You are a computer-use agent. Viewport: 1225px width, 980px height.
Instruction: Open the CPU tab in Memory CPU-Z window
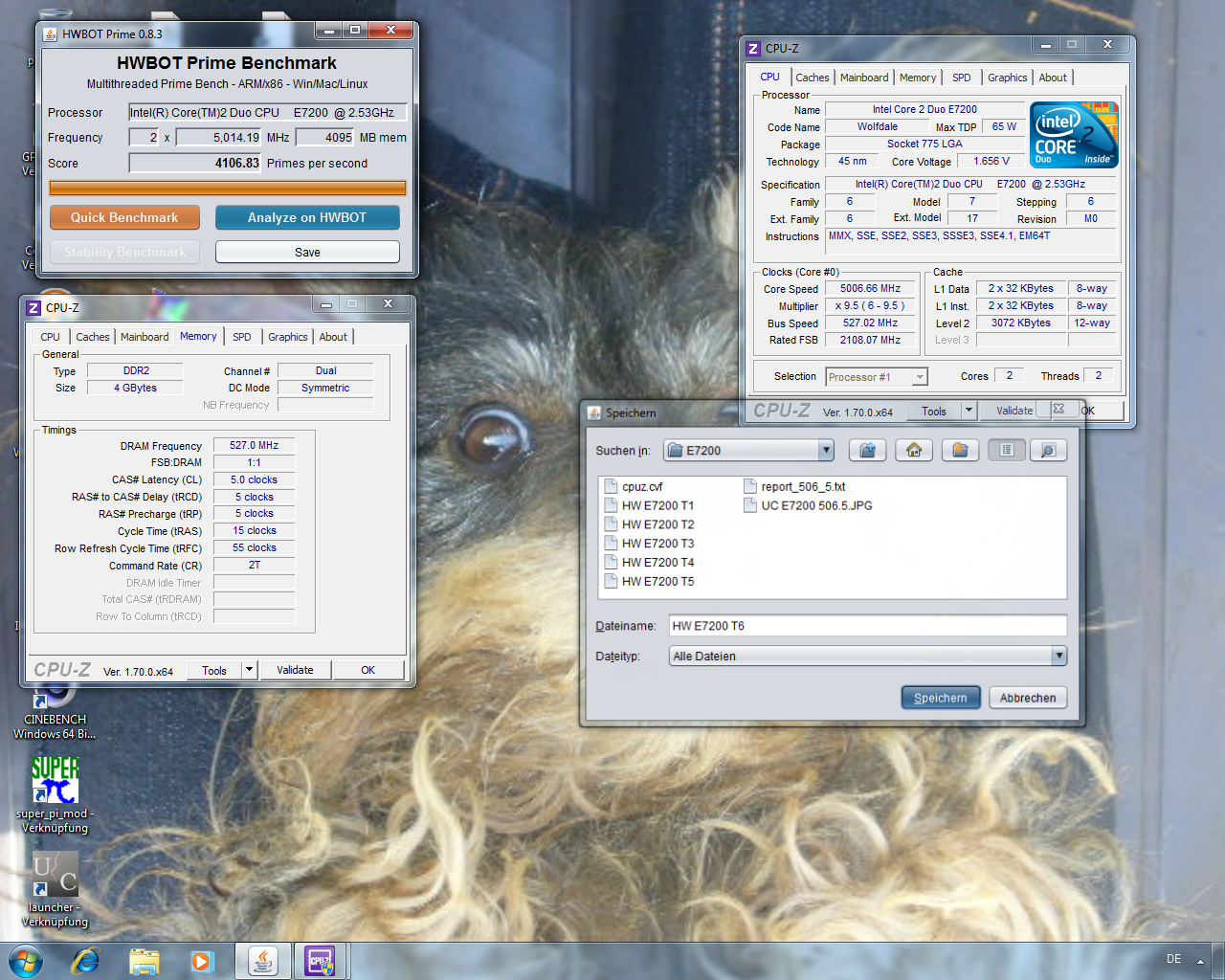(x=51, y=337)
